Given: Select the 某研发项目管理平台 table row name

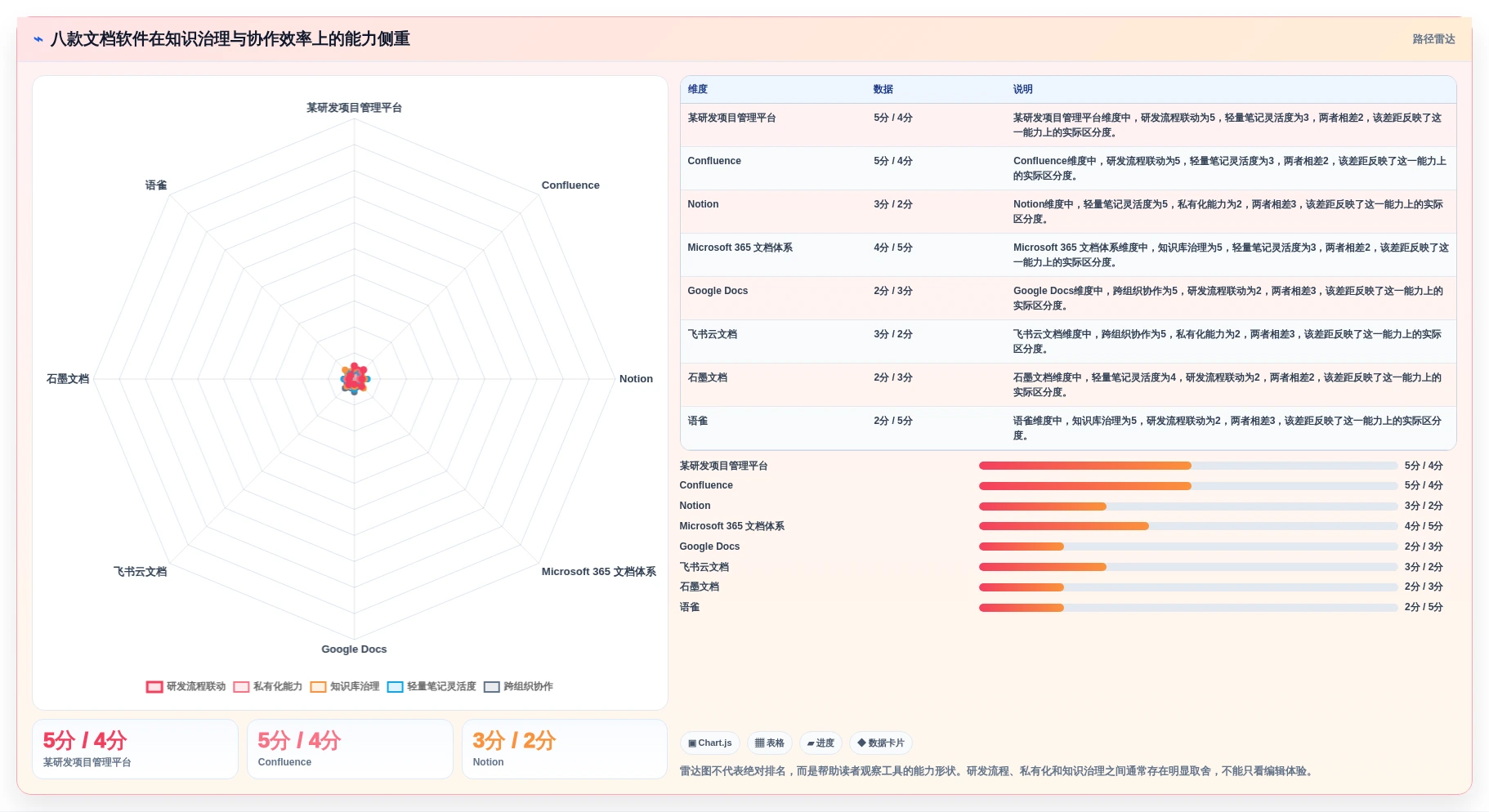Looking at the screenshot, I should pos(731,118).
